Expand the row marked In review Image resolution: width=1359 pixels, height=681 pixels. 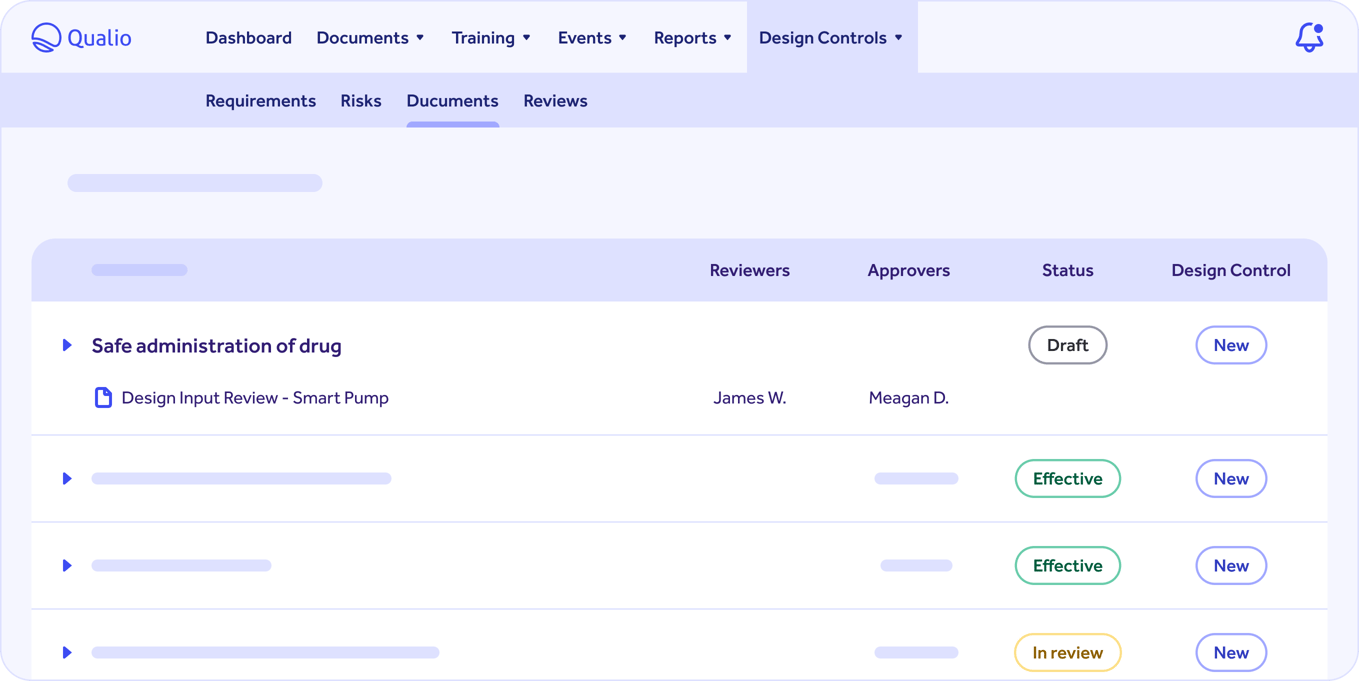click(67, 652)
